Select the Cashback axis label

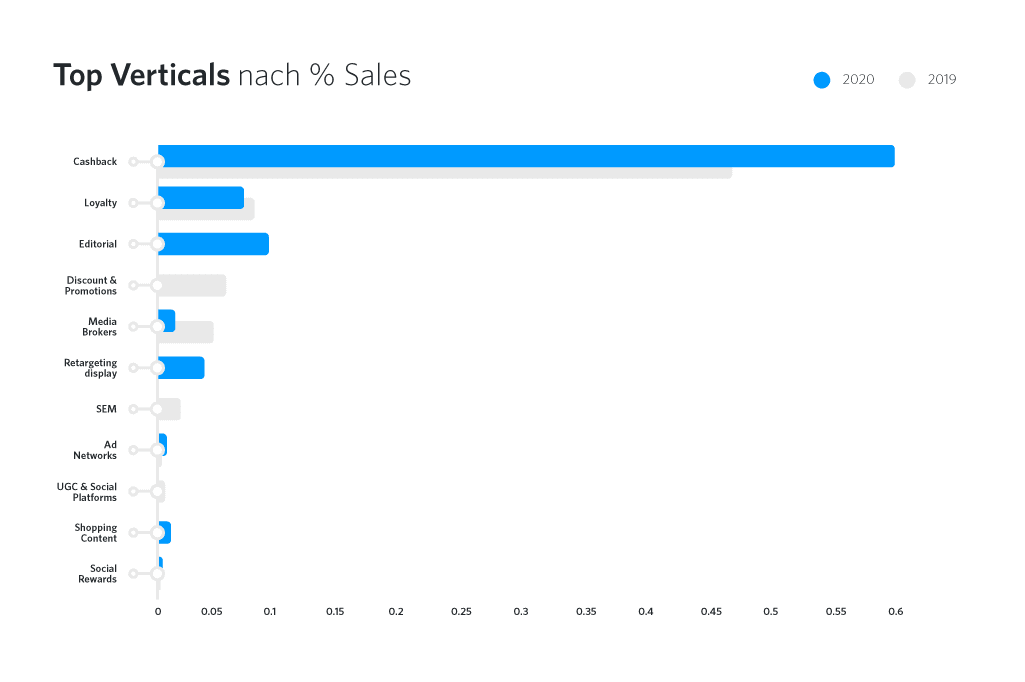95,162
